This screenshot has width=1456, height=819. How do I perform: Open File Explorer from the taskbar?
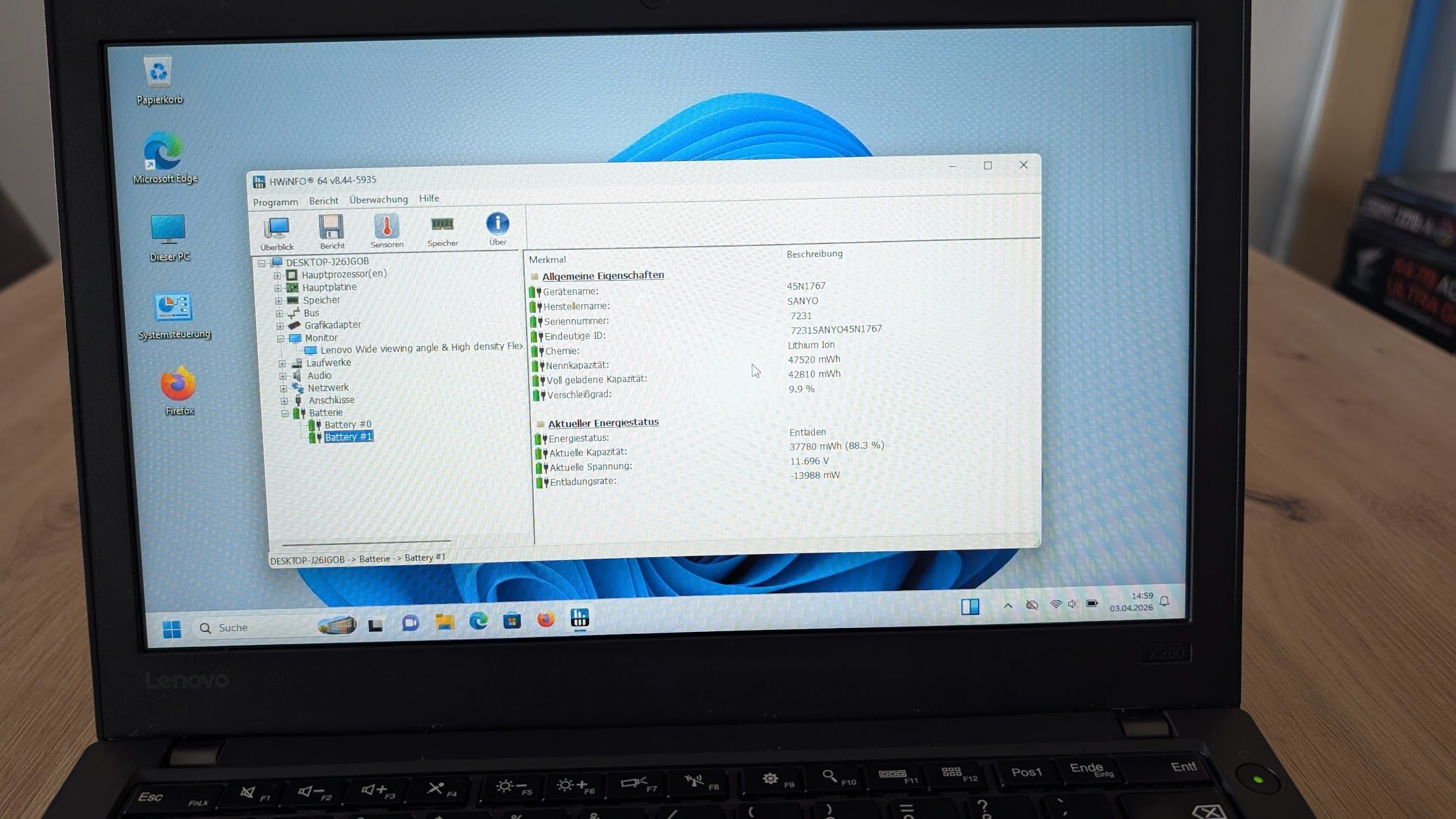445,621
